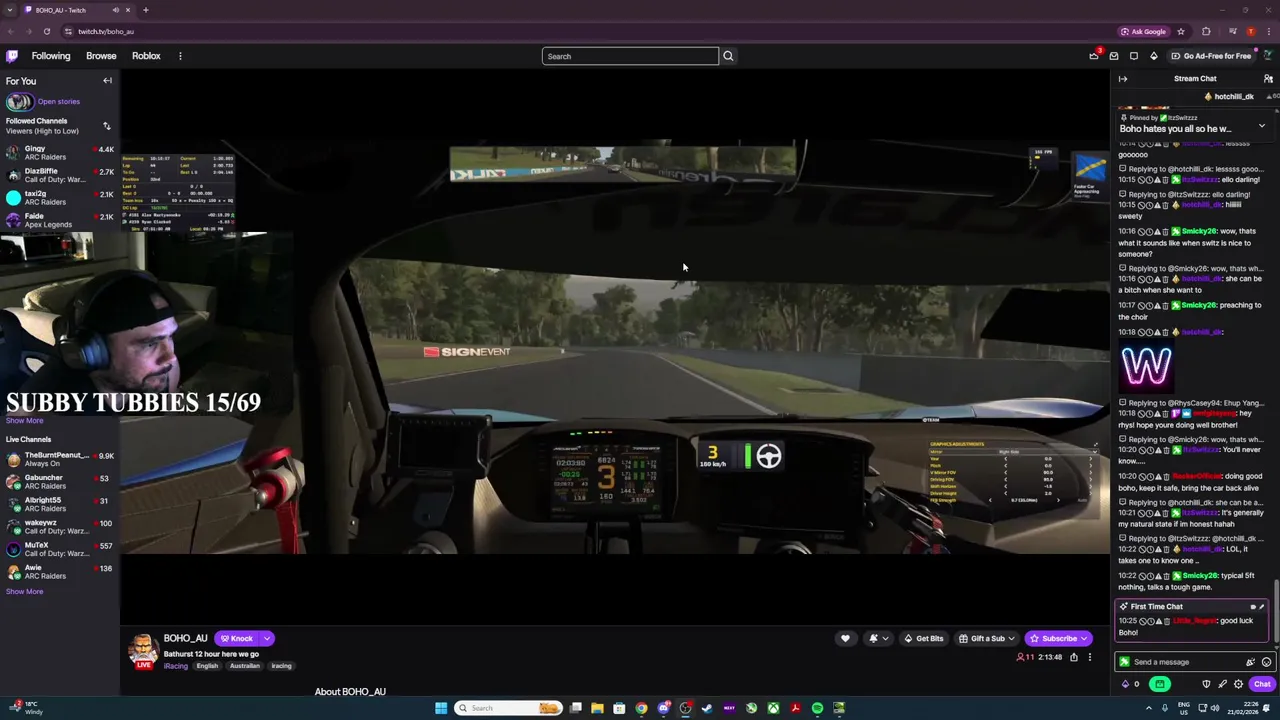Click Ask Google in the browser toolbar

(1143, 31)
